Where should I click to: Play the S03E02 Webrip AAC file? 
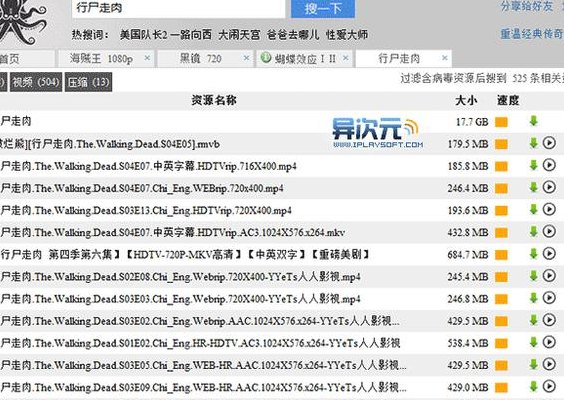(549, 320)
